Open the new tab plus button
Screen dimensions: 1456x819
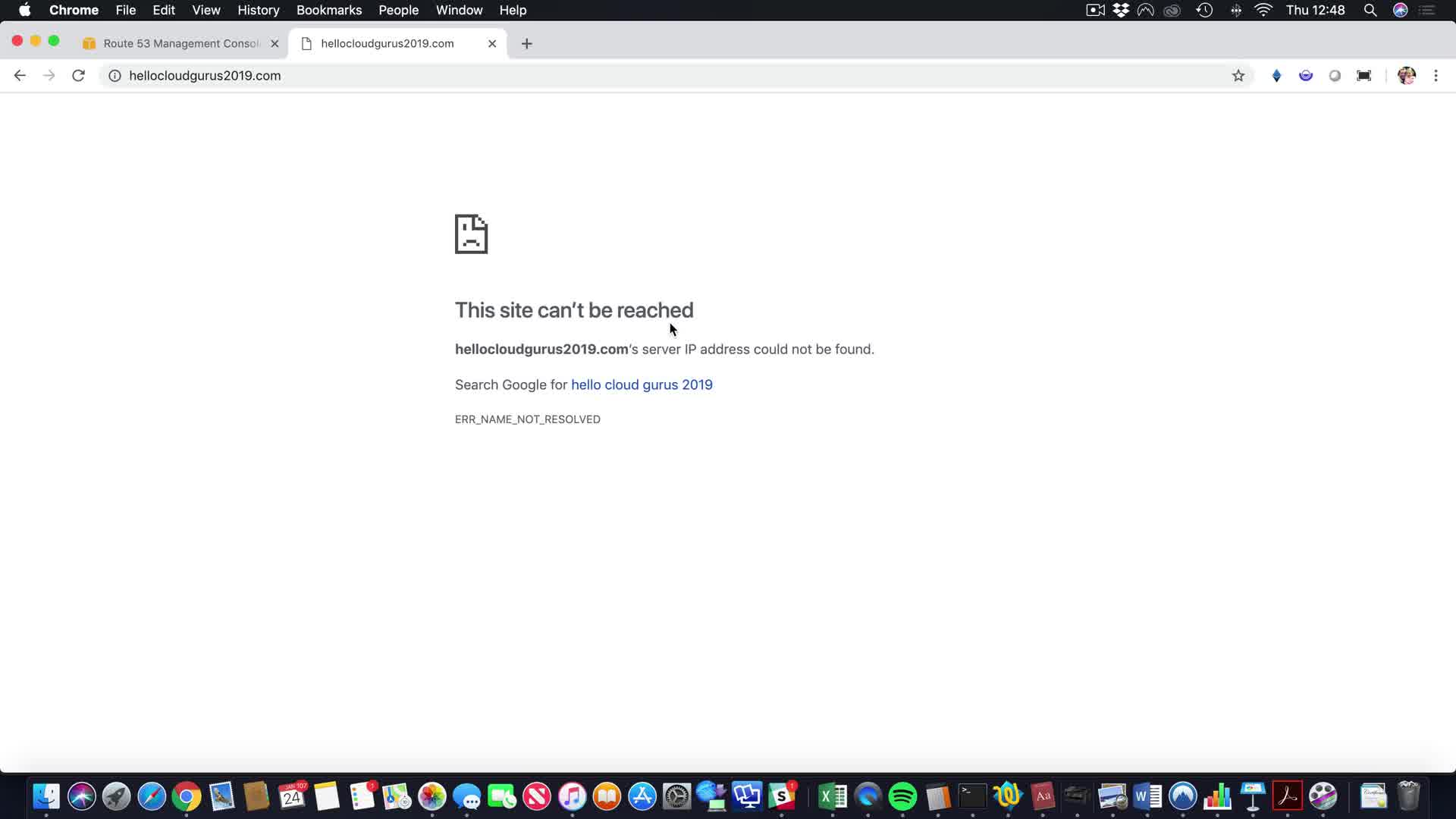click(527, 43)
